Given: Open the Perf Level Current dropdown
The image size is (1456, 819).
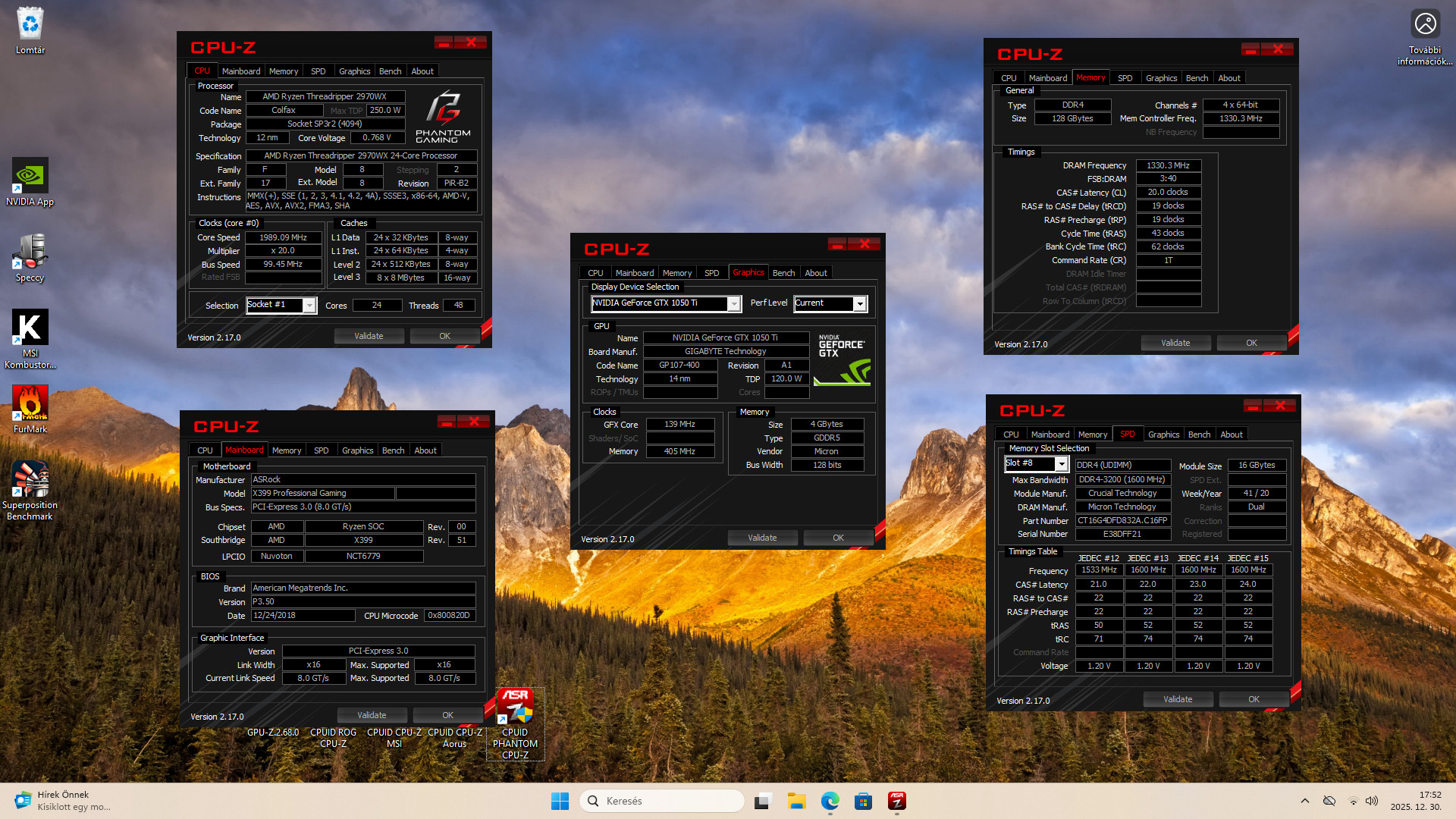Looking at the screenshot, I should (860, 303).
